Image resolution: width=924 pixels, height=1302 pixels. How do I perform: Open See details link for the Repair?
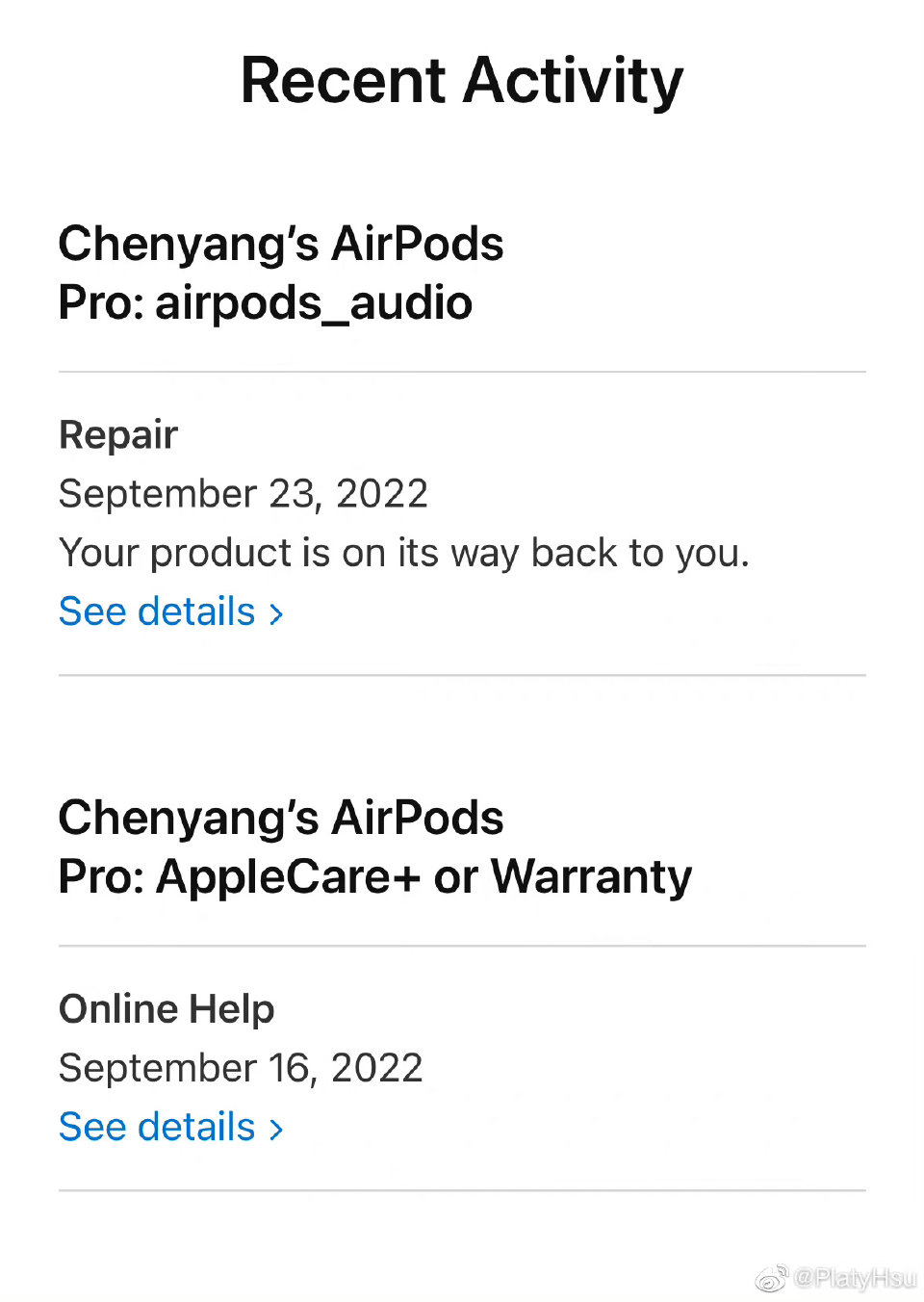point(158,612)
